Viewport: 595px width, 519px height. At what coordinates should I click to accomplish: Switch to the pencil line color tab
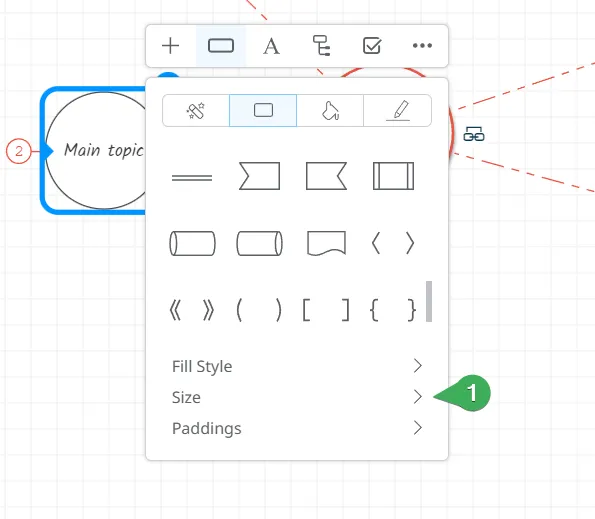click(x=397, y=110)
